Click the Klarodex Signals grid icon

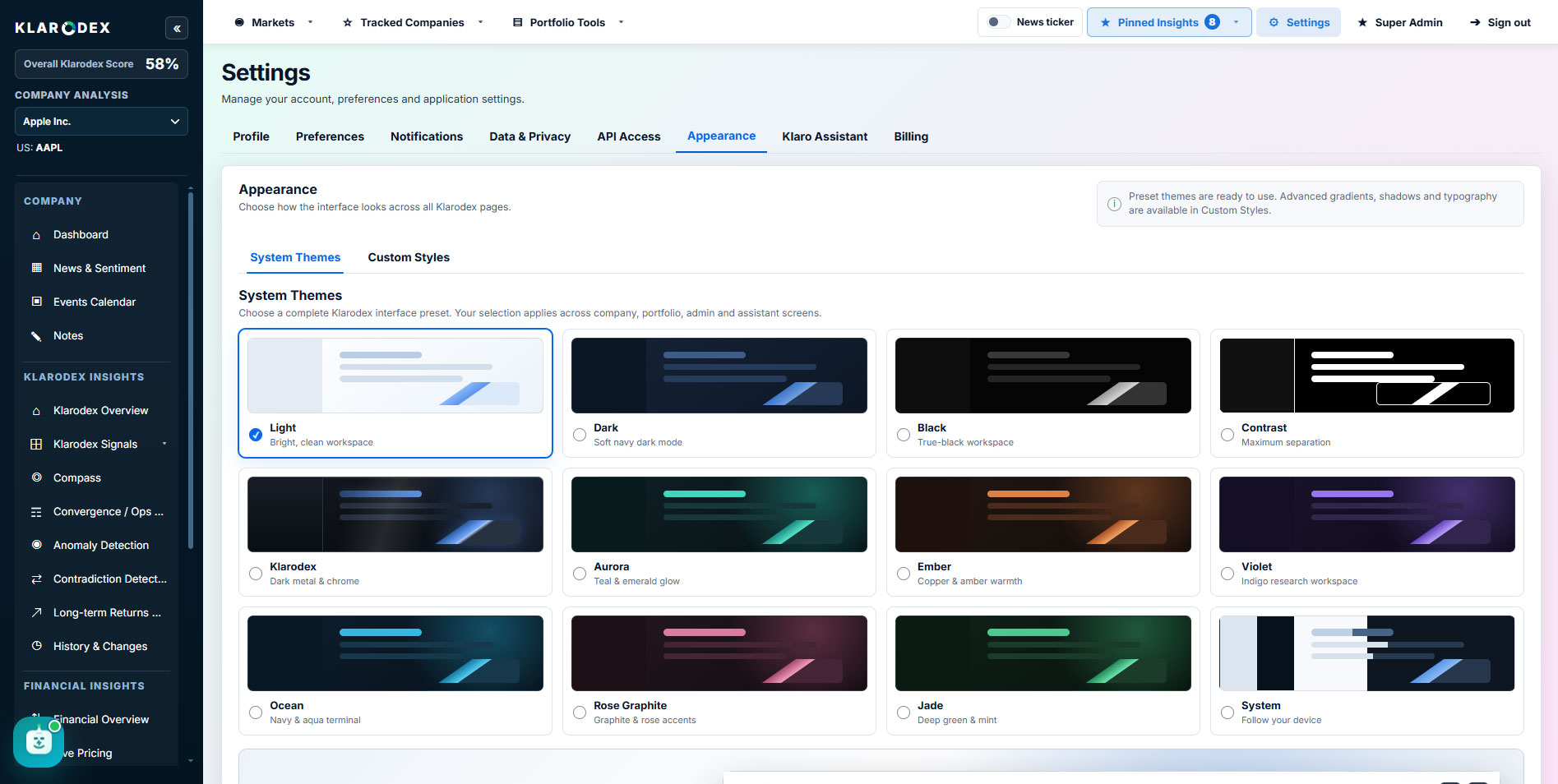(x=36, y=445)
